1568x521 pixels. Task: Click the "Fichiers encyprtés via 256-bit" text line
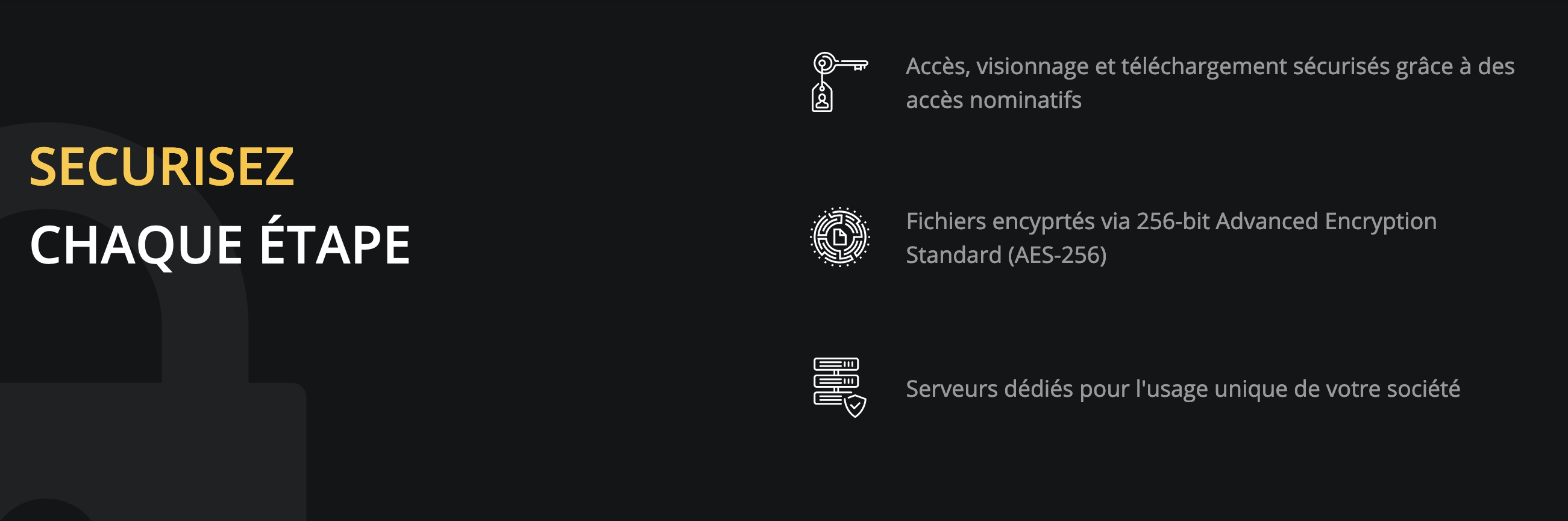(x=1170, y=221)
